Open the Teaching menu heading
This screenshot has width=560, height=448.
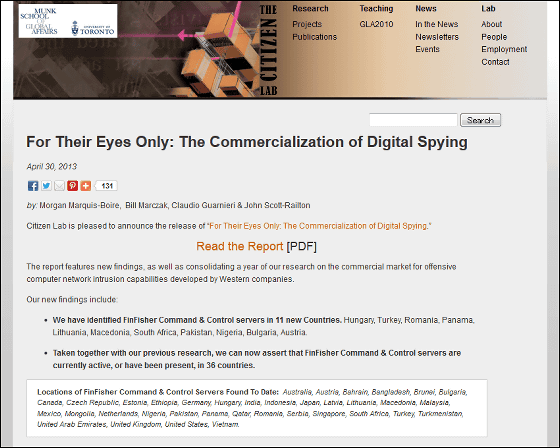tap(376, 9)
